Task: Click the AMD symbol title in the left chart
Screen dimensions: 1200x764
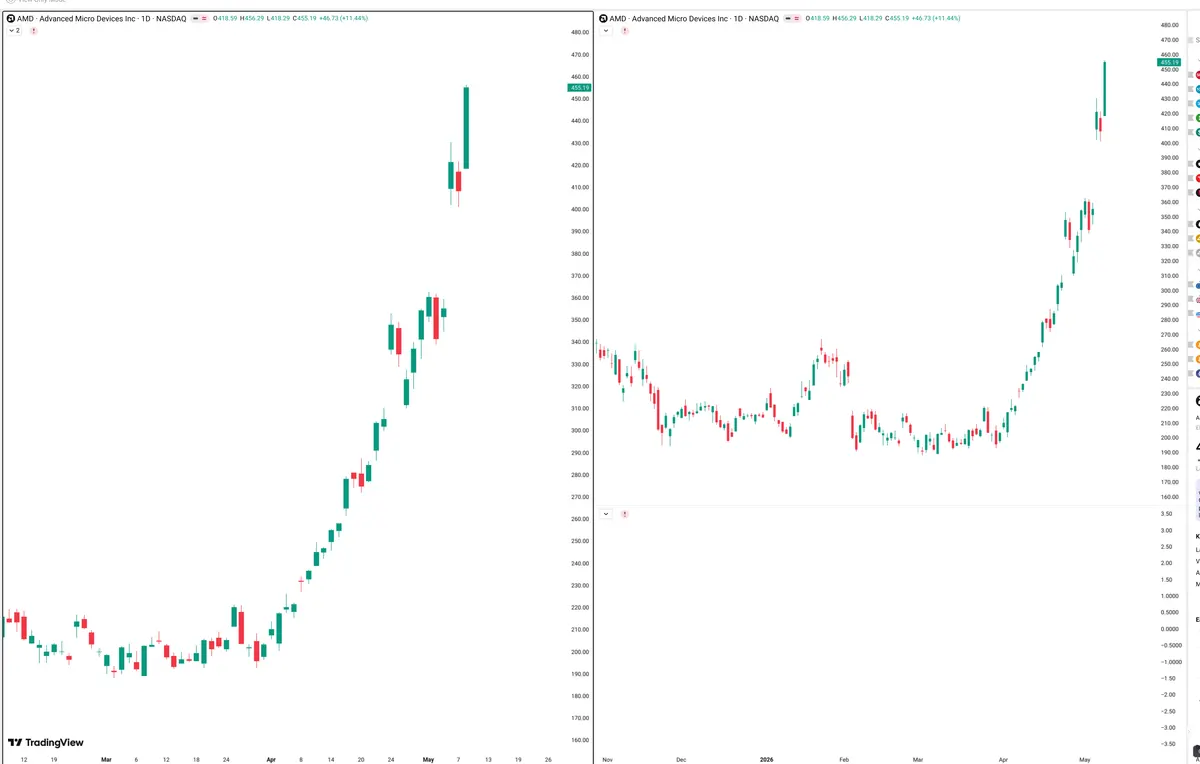Action: point(102,19)
